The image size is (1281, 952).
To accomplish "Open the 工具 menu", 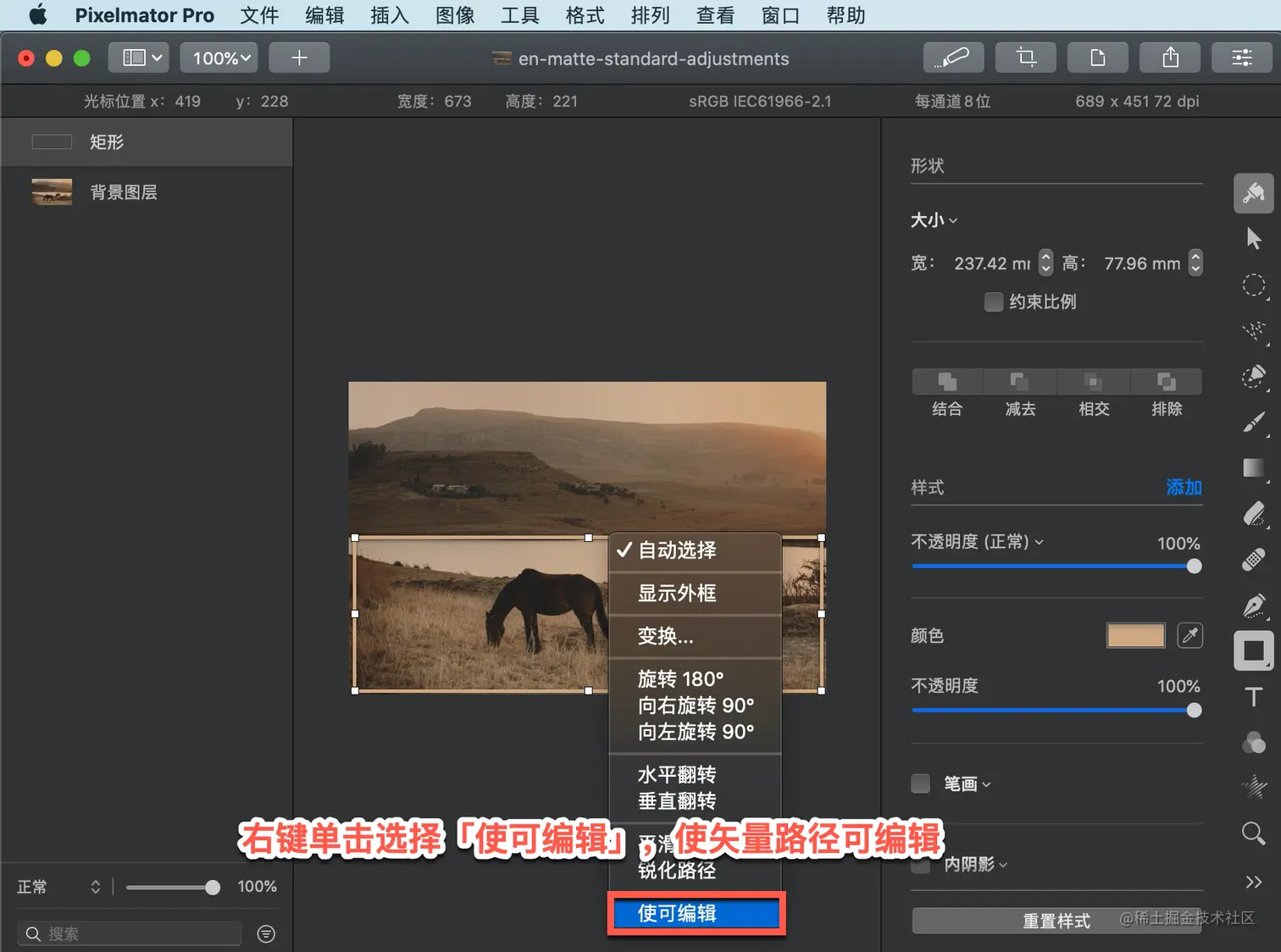I will click(x=520, y=15).
